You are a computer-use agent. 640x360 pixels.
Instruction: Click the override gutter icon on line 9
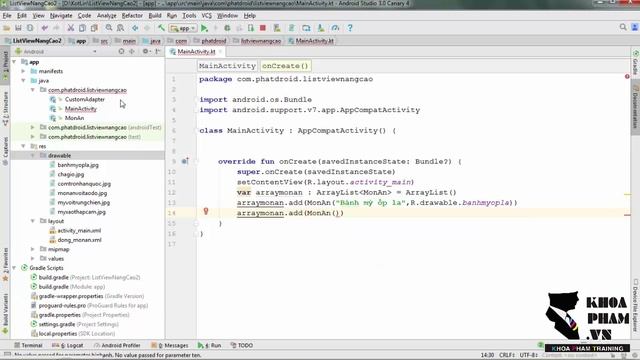point(185,161)
